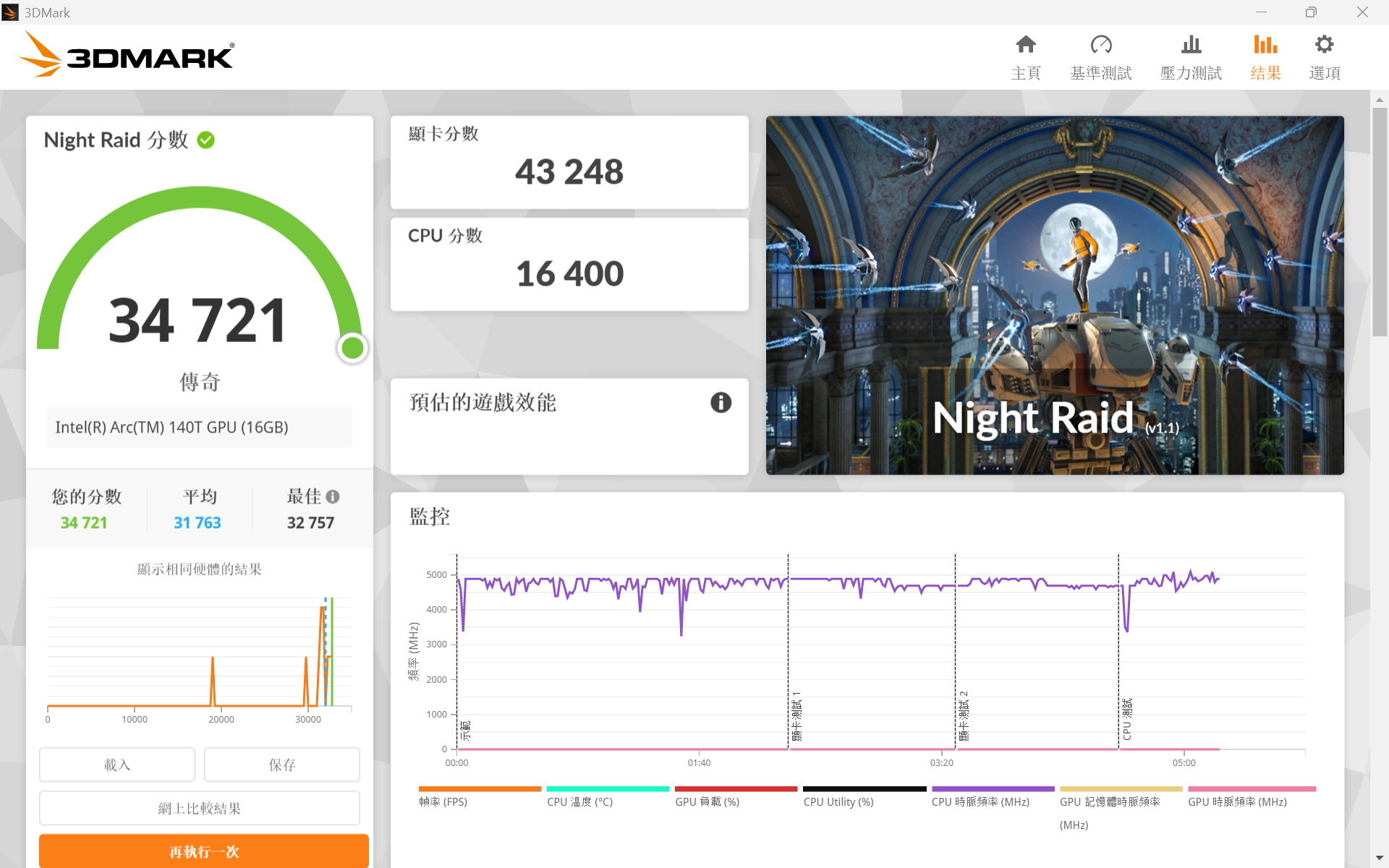Open info icon for 預估的遊戲效能
The height and width of the screenshot is (868, 1389).
(x=721, y=402)
